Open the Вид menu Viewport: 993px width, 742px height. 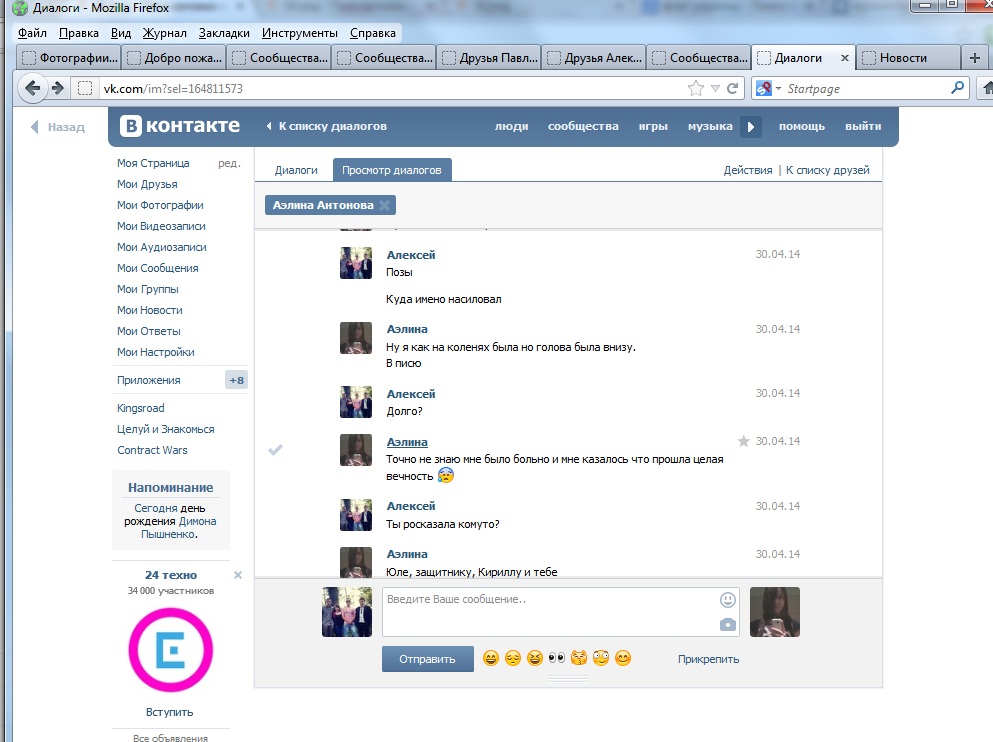pos(120,33)
